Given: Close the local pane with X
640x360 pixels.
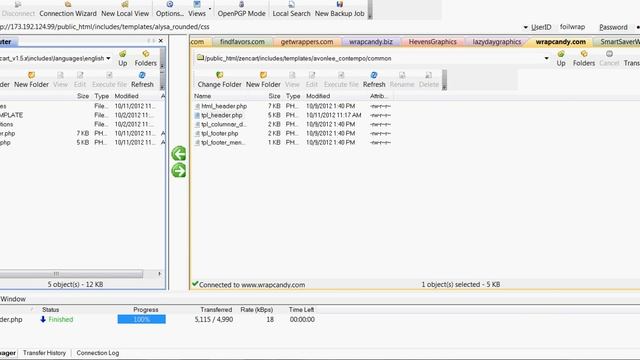Looking at the screenshot, I should 161,41.
